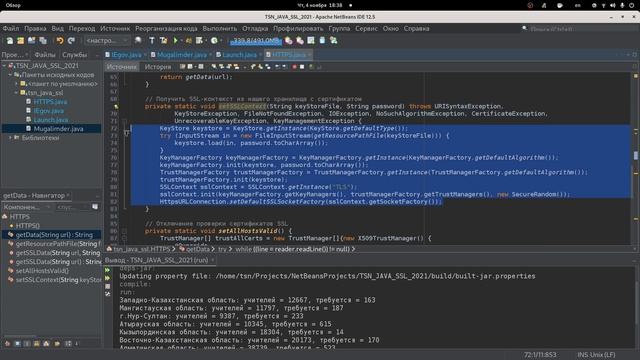Open the dropdown arrow beside Profile Project
This screenshot has width=640, height=360.
[x=206, y=40]
